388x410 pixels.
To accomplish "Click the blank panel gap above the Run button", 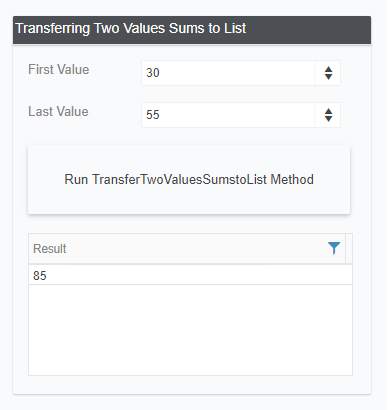I will (x=189, y=136).
